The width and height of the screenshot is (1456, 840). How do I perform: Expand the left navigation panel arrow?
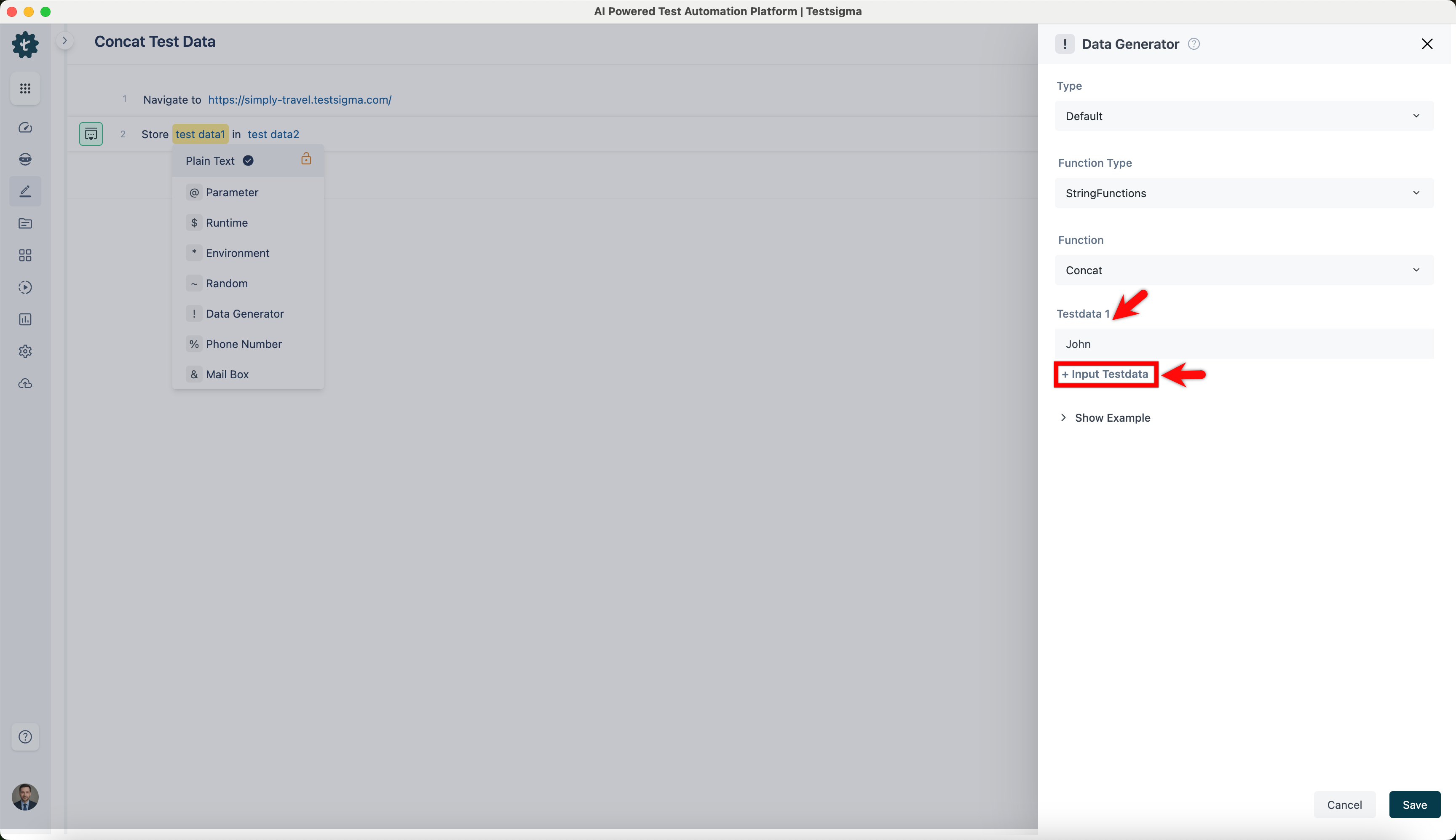(x=64, y=40)
